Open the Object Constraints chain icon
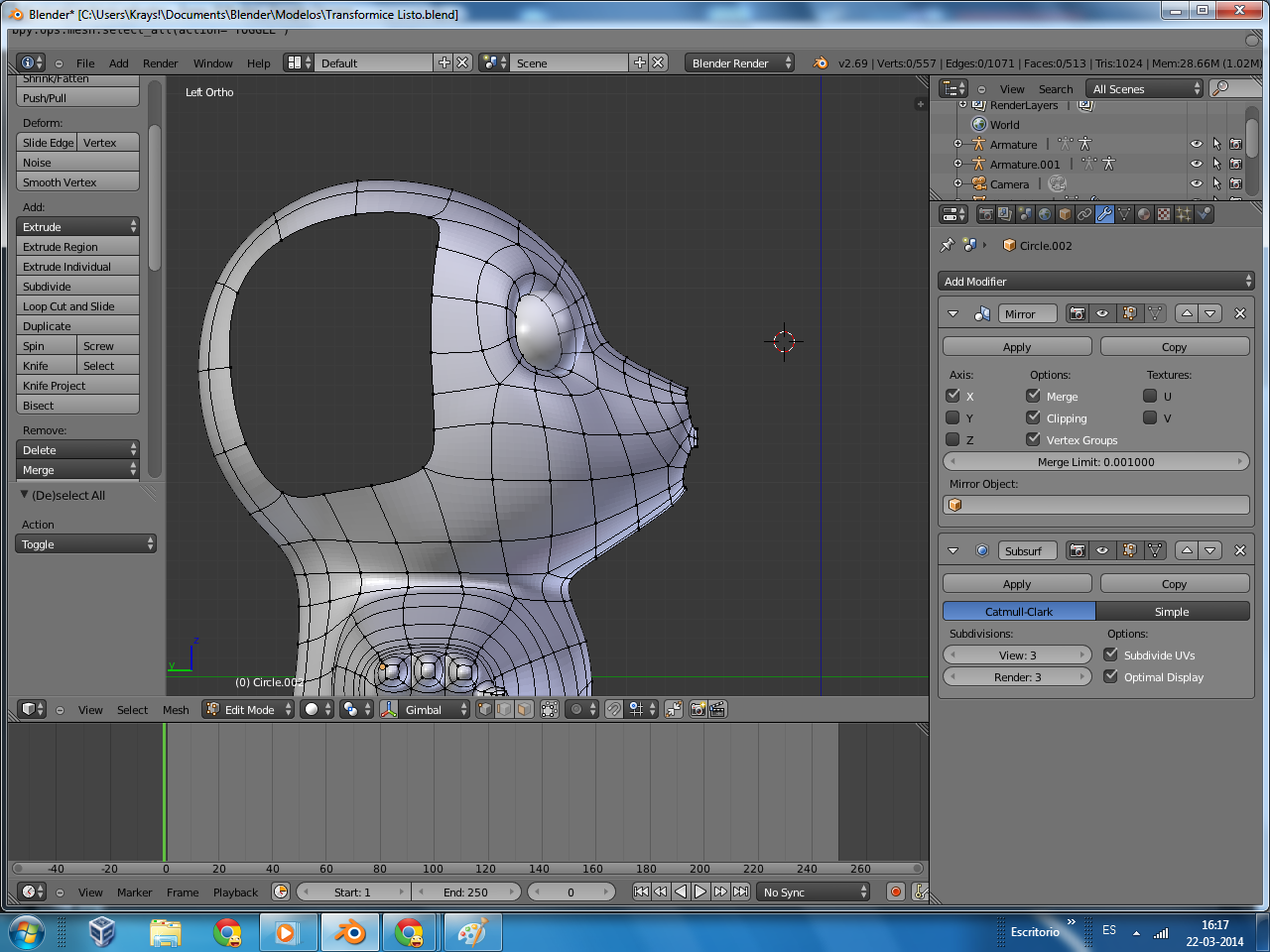This screenshot has height=952, width=1270. pos(1084,214)
